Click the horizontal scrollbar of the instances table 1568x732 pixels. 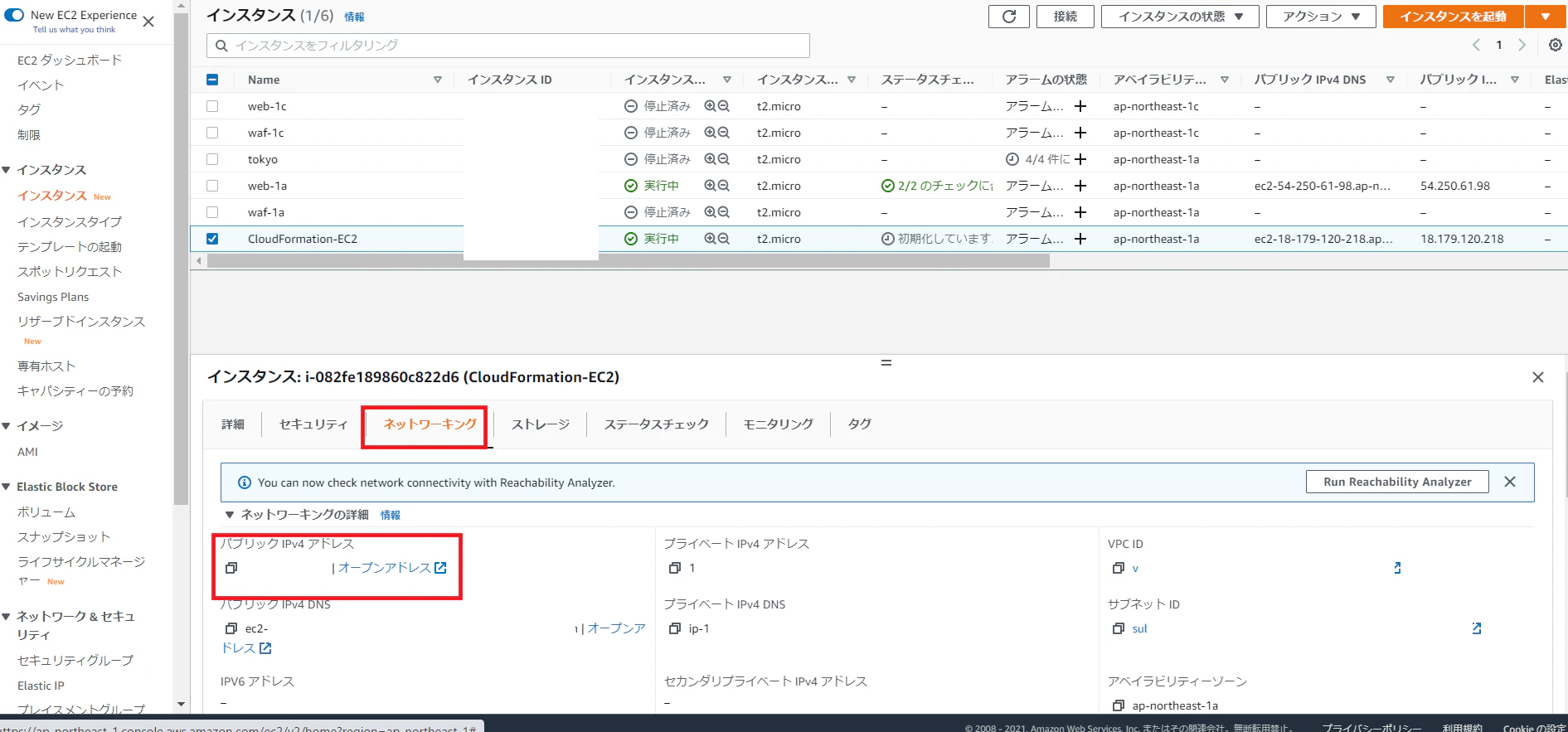(628, 260)
